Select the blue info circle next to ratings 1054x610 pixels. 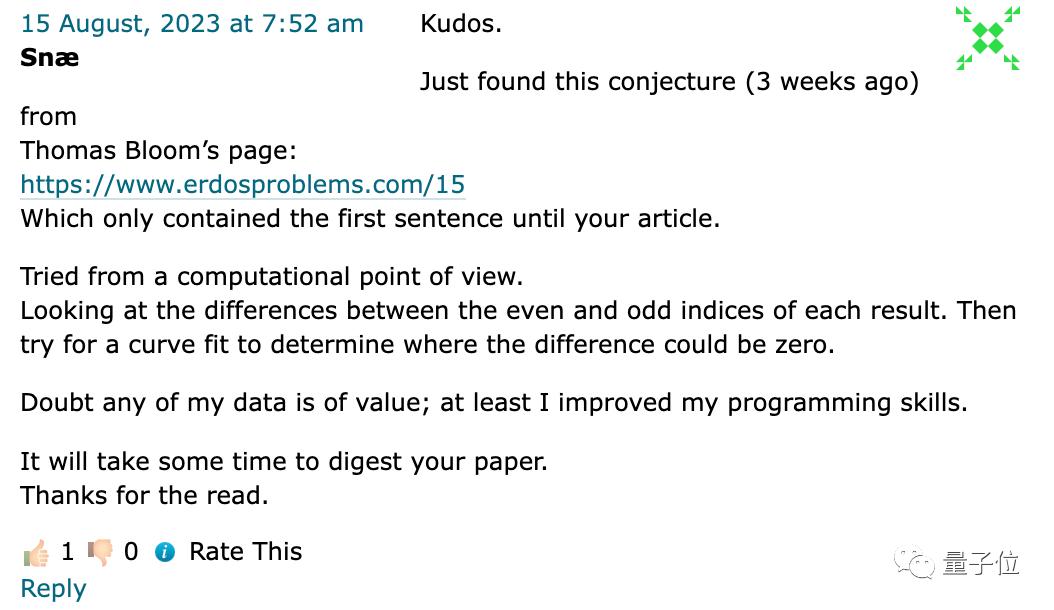166,551
